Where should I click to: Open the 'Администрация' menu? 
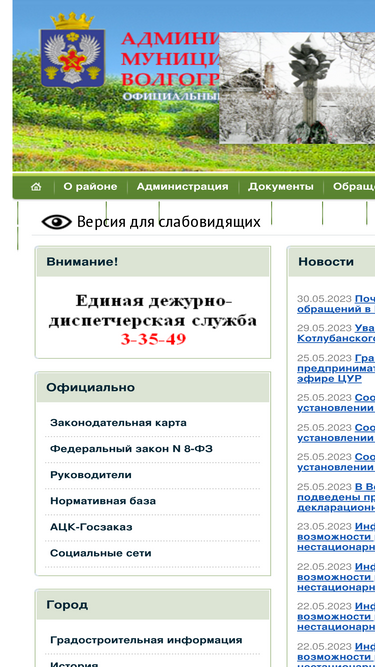pyautogui.click(x=182, y=187)
